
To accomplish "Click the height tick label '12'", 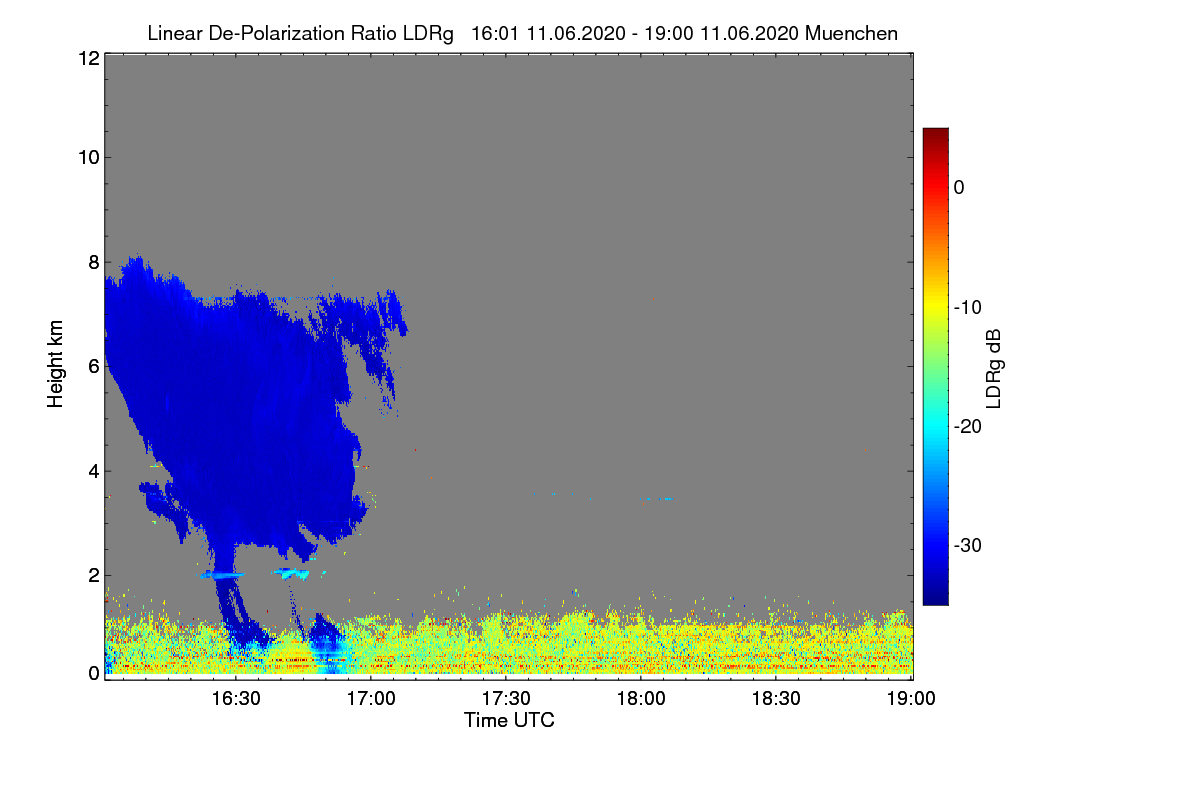I will click(87, 58).
